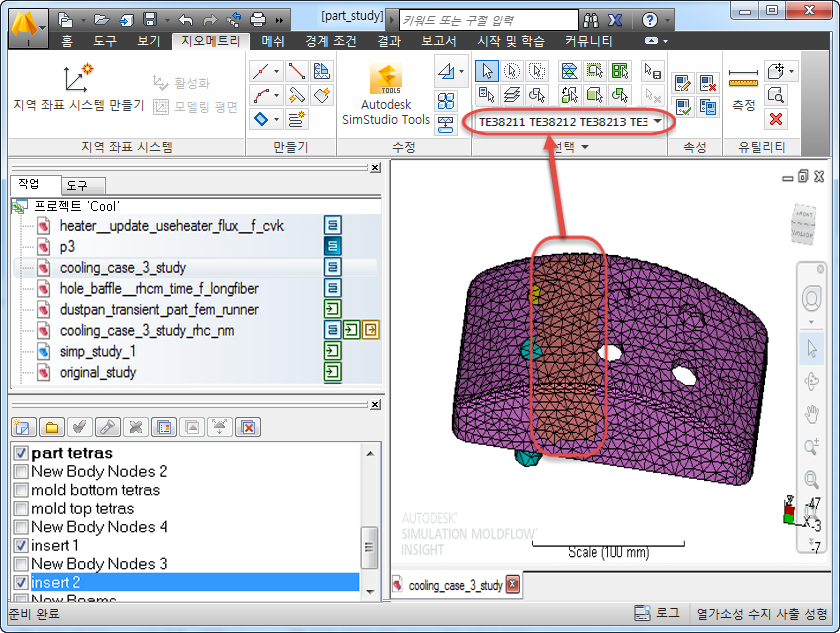Image resolution: width=840 pixels, height=633 pixels.
Task: Click the Save study disk icon
Action: click(150, 20)
